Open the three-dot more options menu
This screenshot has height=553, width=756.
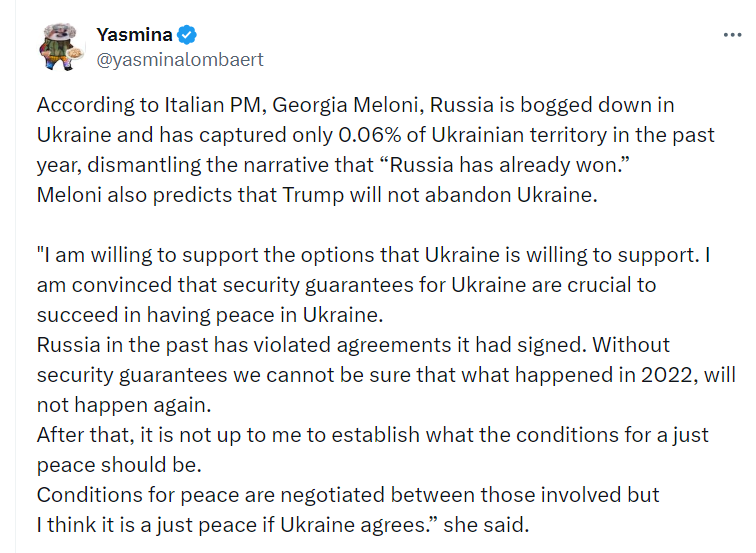pyautogui.click(x=732, y=35)
